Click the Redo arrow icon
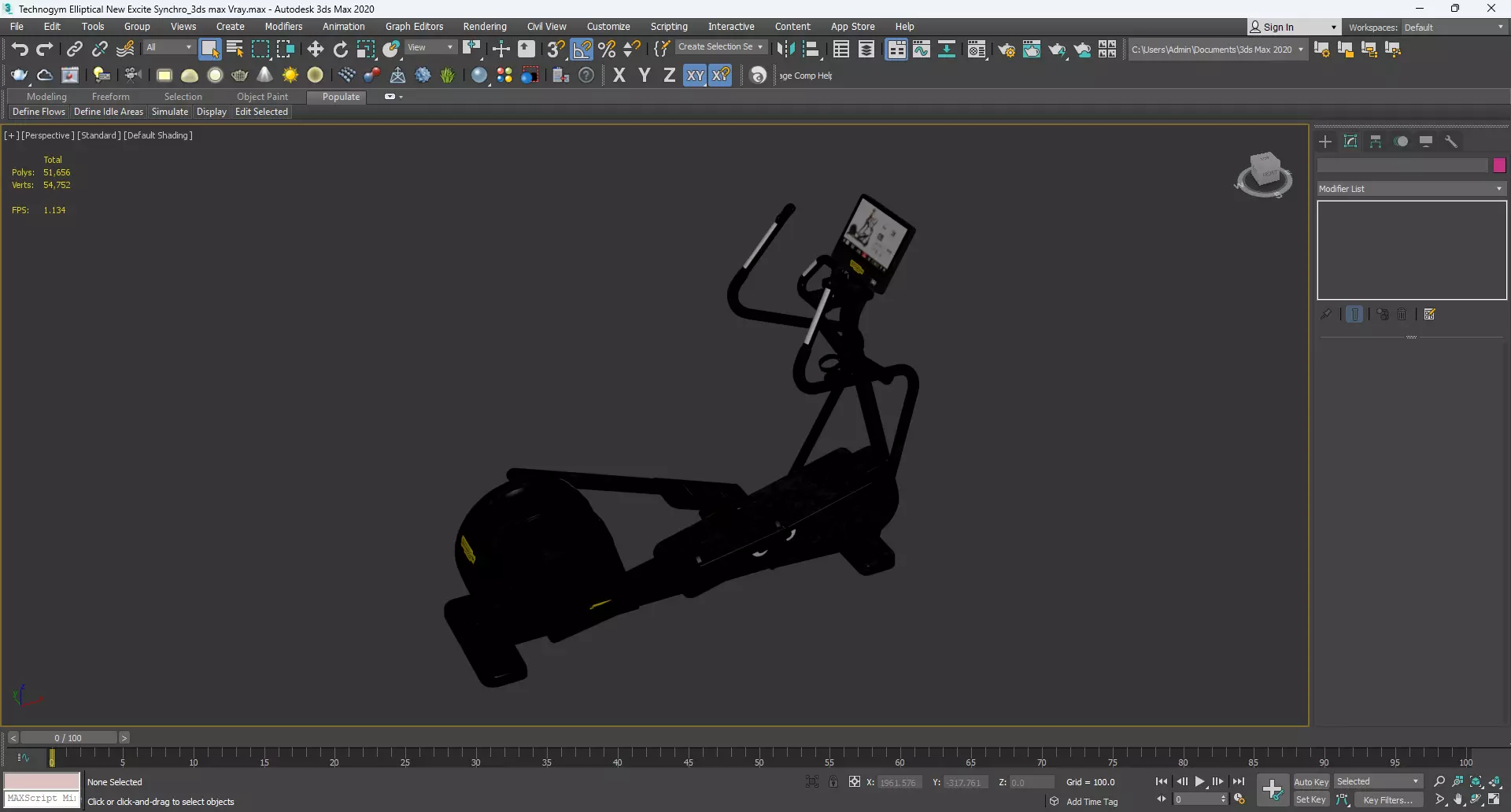1511x812 pixels. [x=45, y=49]
